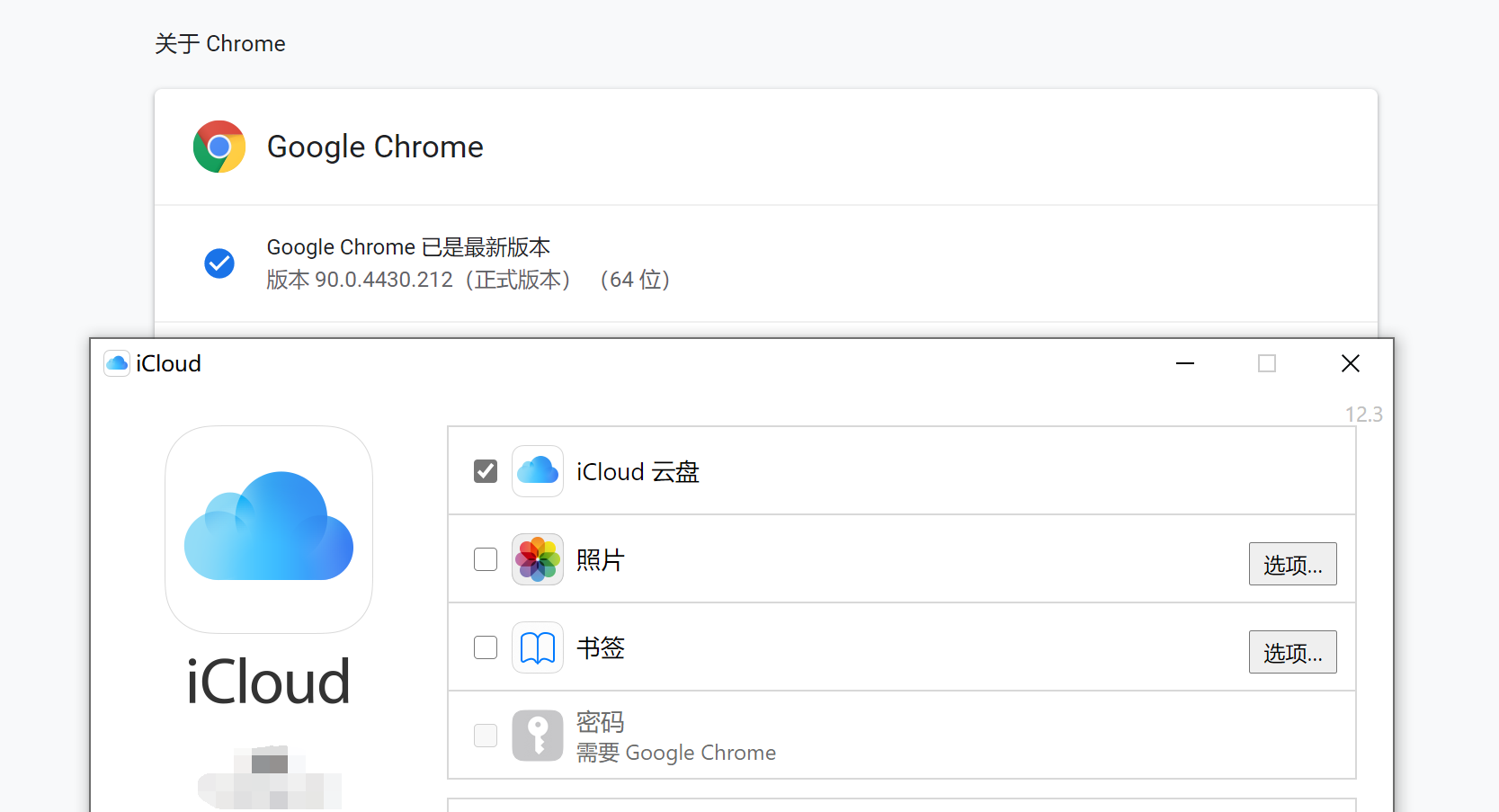
Task: Enable the 照片 checkbox
Action: 486,559
